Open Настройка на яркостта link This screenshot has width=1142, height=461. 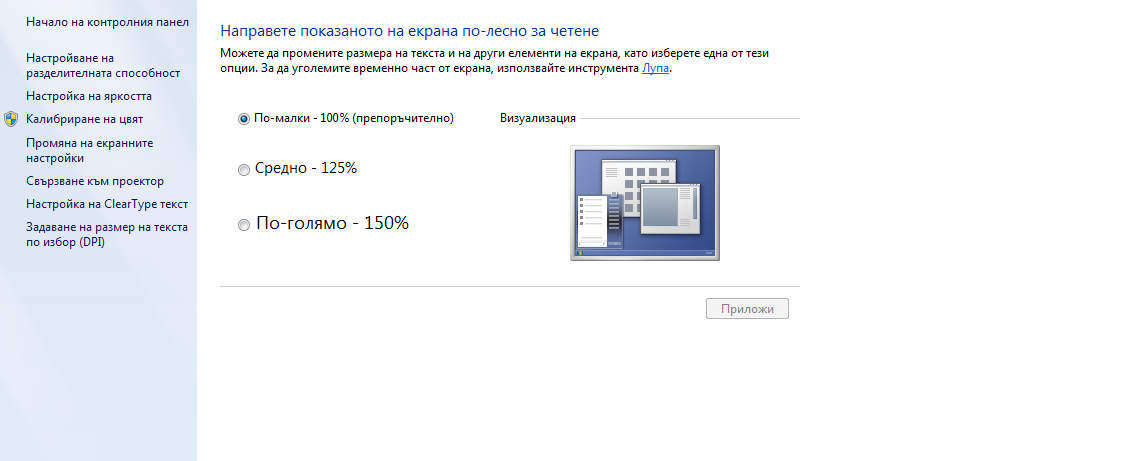click(x=89, y=96)
